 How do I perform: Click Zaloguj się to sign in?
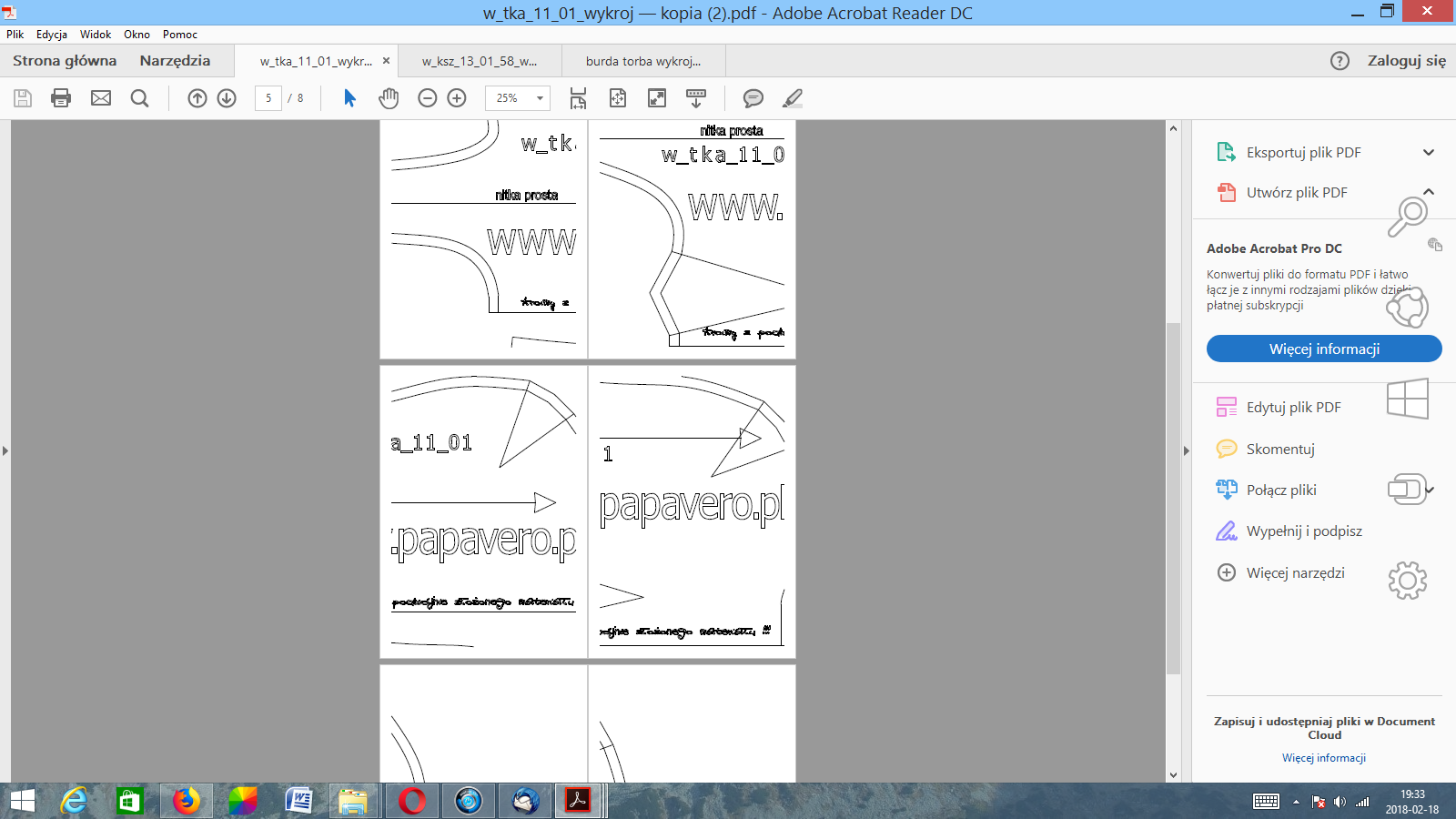click(1406, 61)
